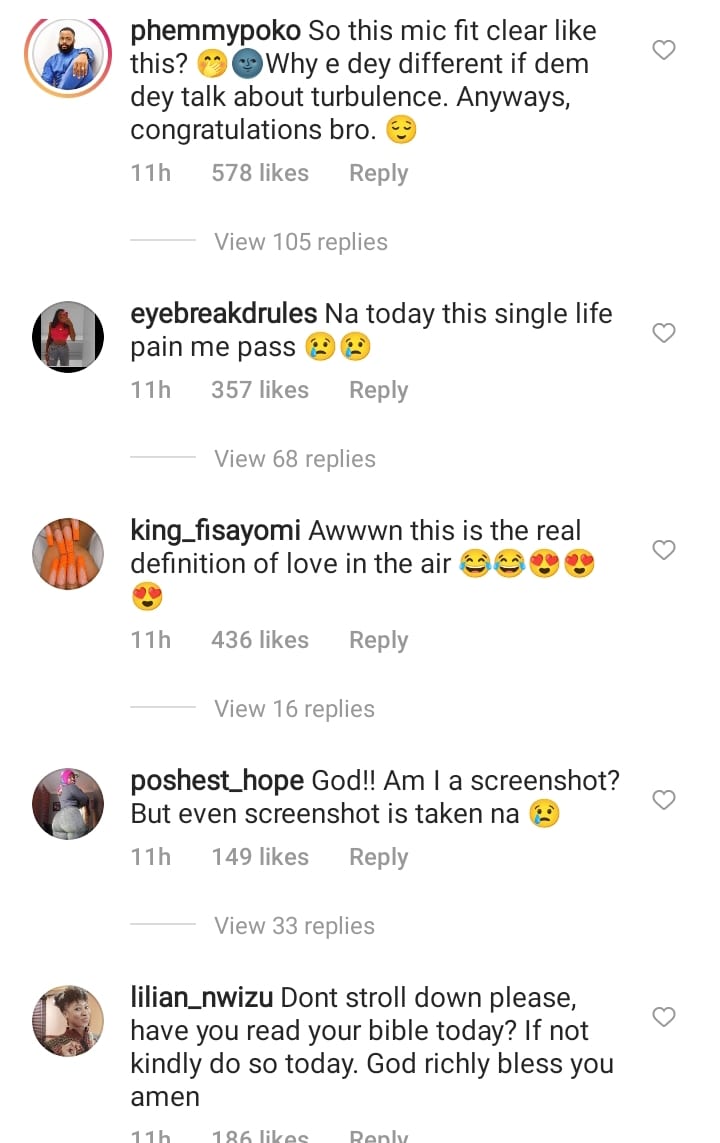The width and height of the screenshot is (720, 1143).
Task: Like phemmypoko's comment with the heart
Action: pos(664,49)
